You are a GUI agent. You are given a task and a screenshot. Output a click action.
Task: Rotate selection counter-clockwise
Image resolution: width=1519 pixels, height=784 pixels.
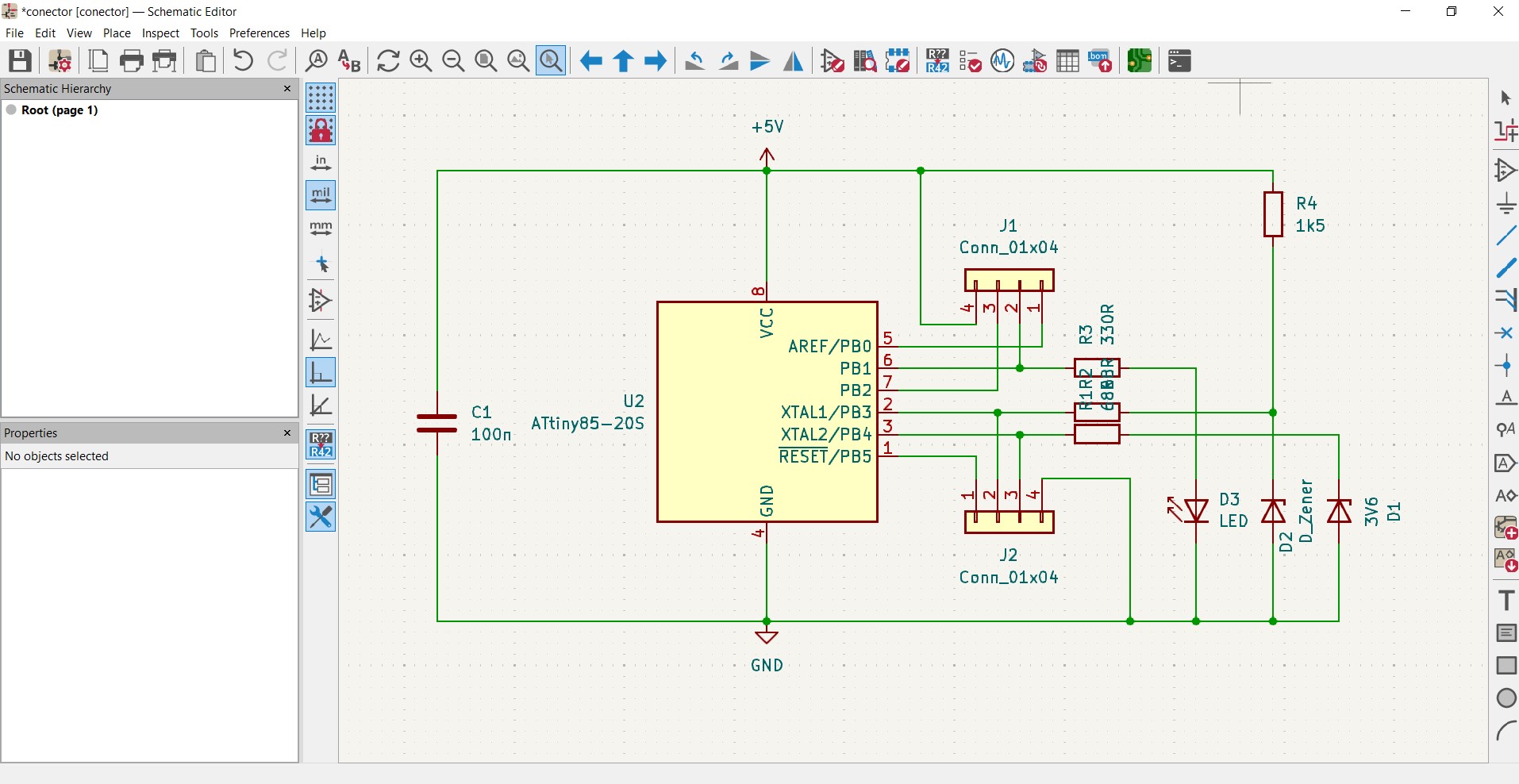point(694,60)
